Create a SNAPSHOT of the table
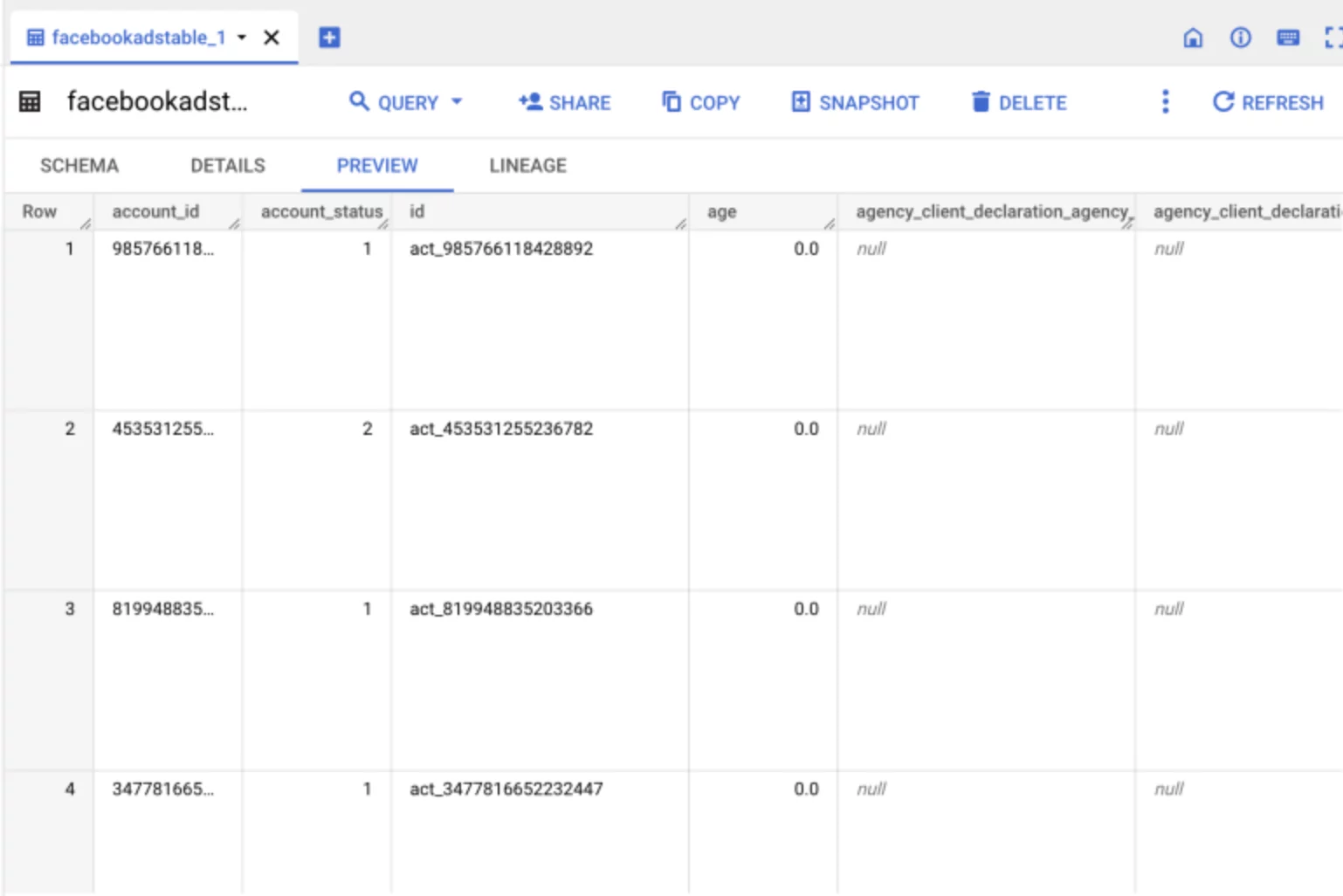 (x=855, y=102)
